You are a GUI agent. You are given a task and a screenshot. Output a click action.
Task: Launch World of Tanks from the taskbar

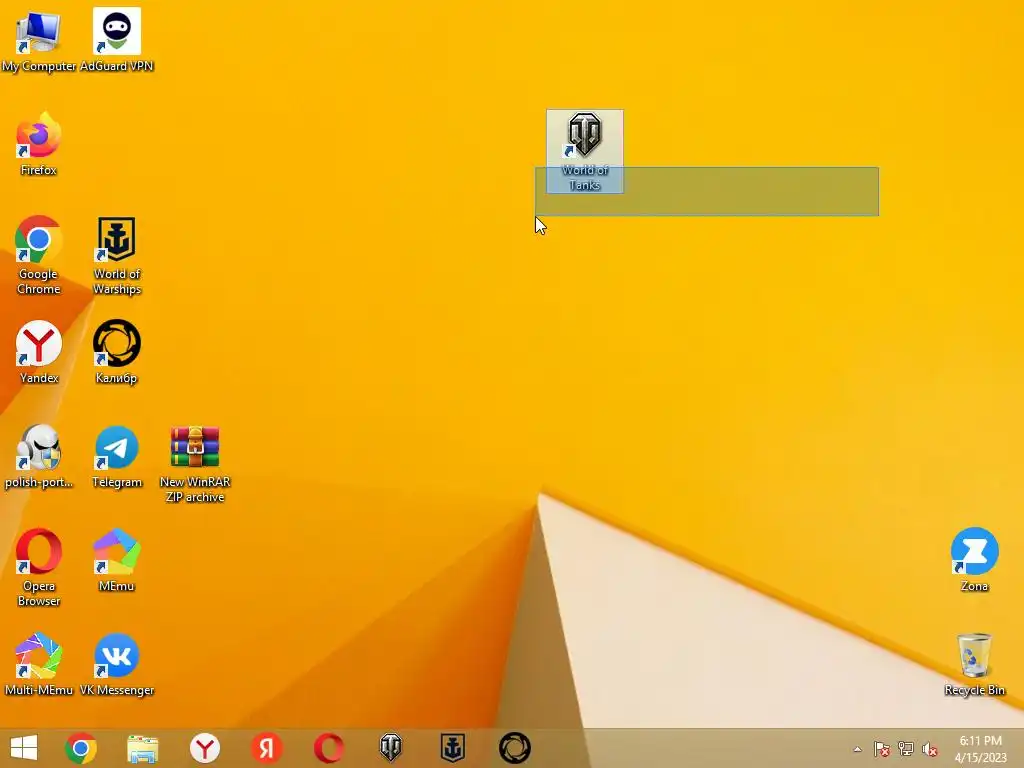pyautogui.click(x=391, y=748)
